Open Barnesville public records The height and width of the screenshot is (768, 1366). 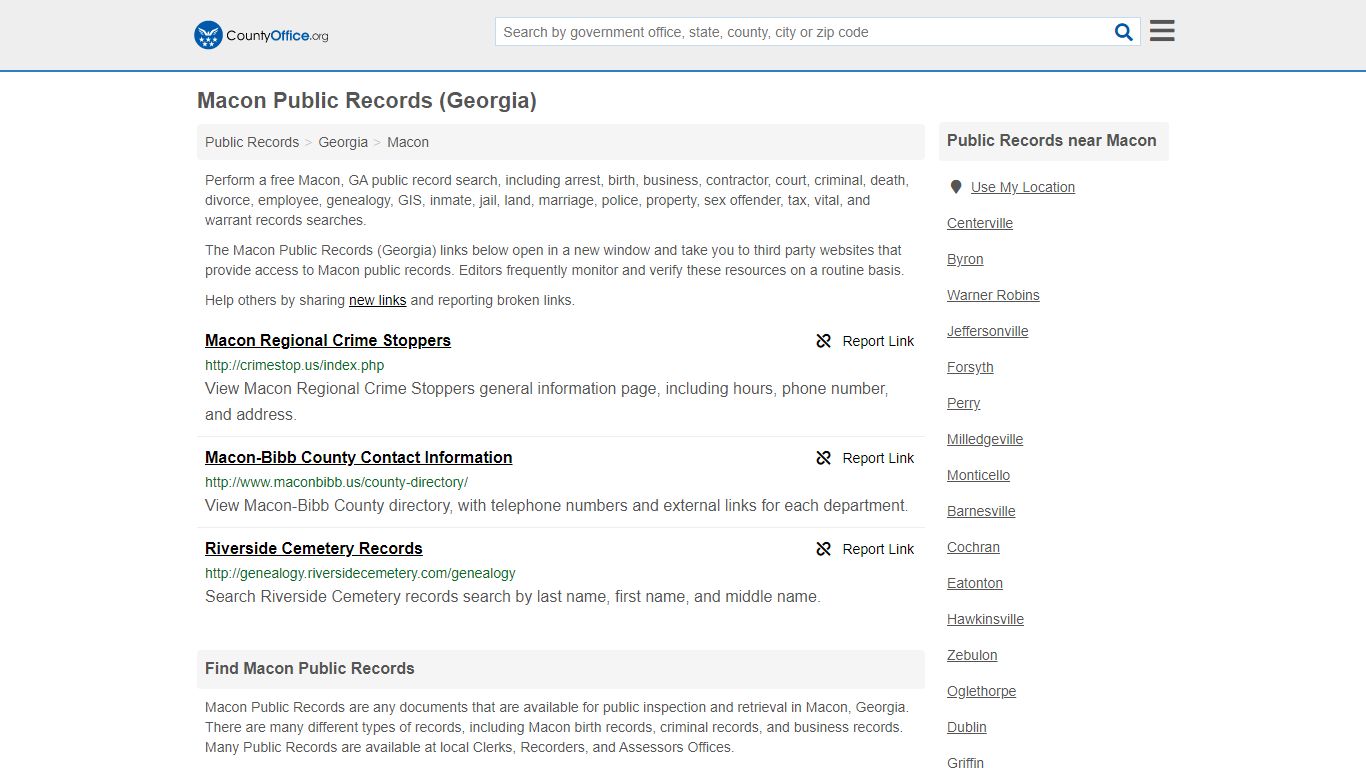pyautogui.click(x=981, y=511)
